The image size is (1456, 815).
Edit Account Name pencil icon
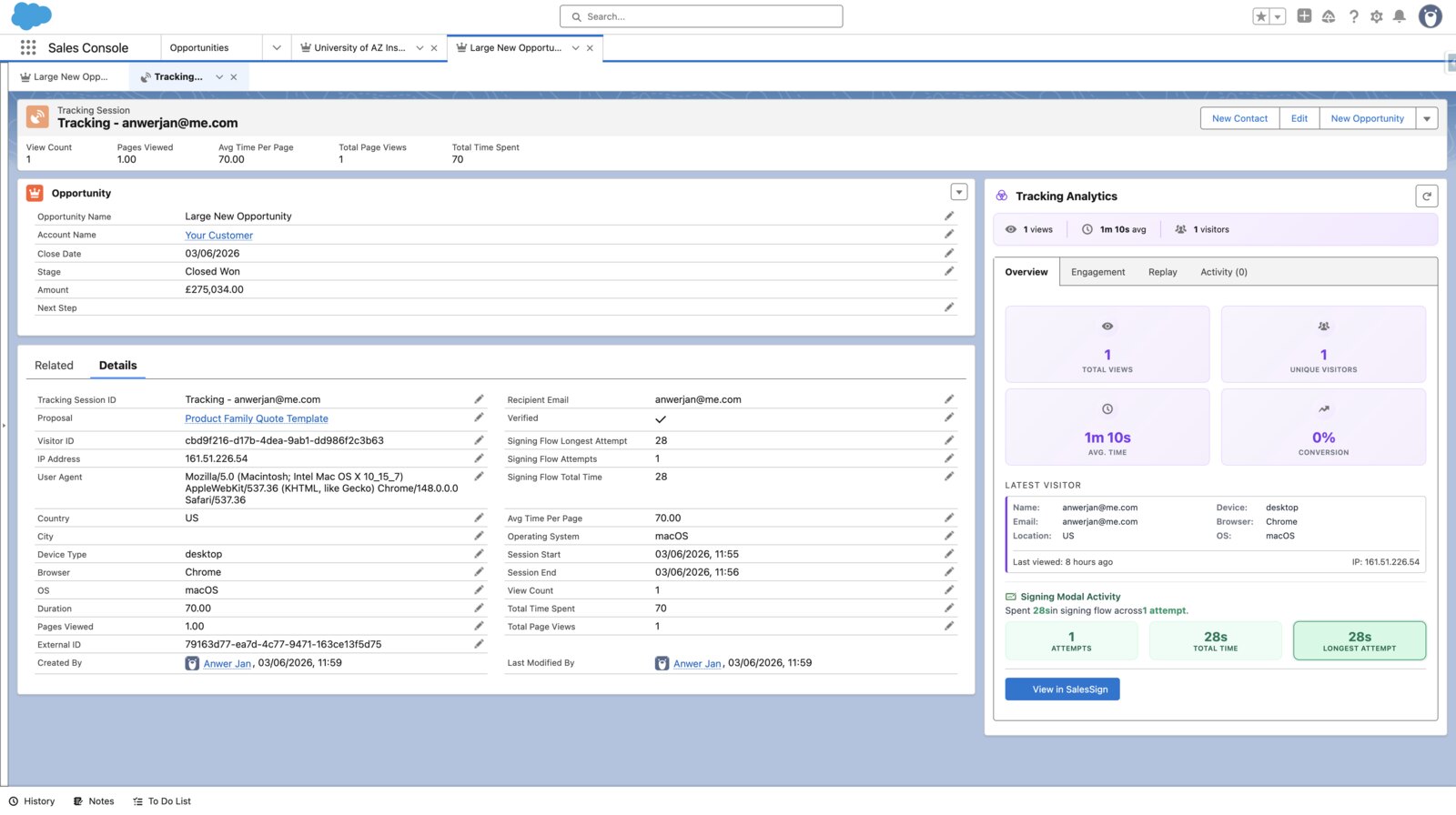point(948,235)
